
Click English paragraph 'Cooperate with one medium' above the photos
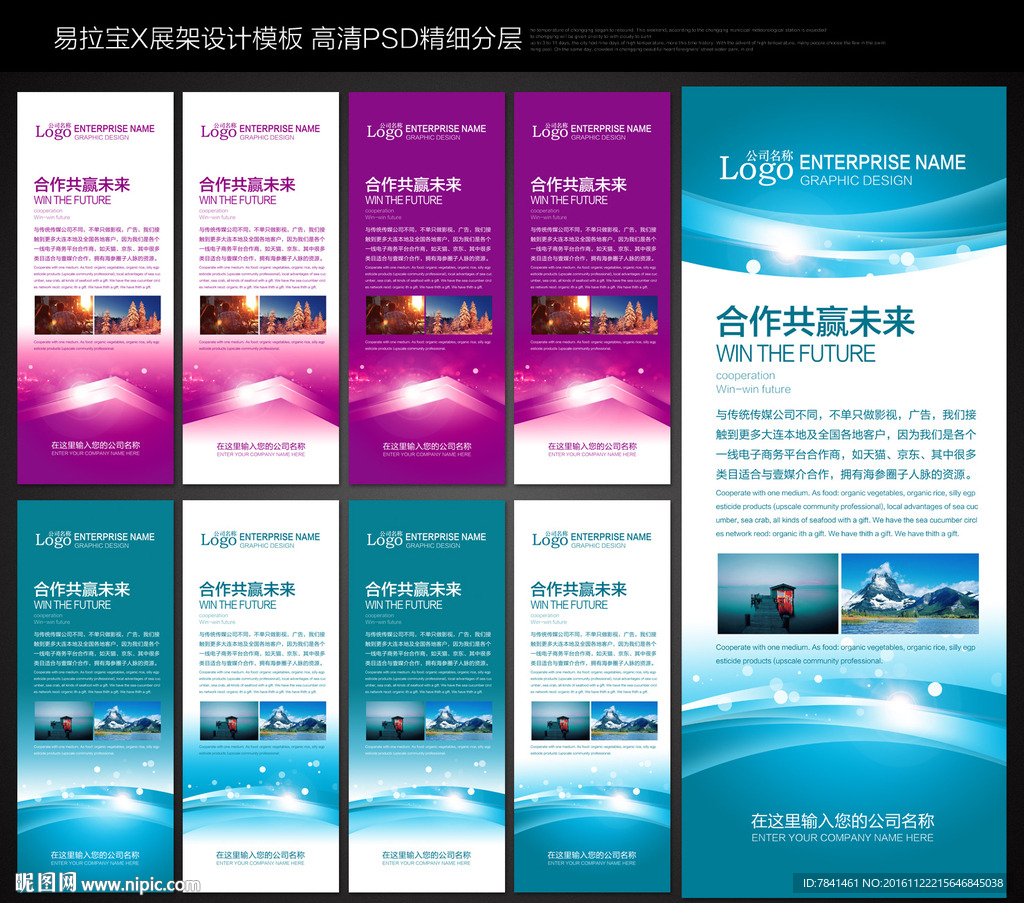click(846, 513)
